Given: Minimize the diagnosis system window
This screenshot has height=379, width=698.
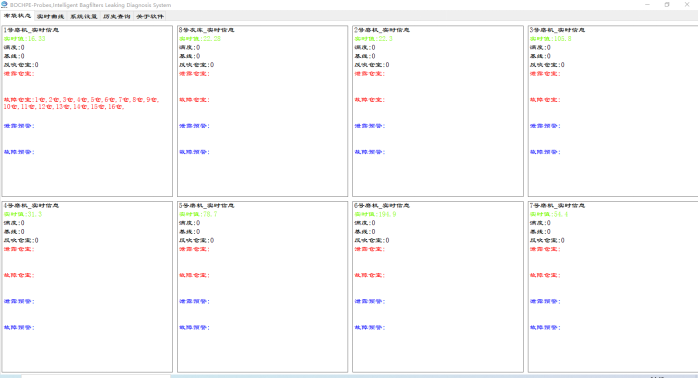Looking at the screenshot, I should pos(647,4).
